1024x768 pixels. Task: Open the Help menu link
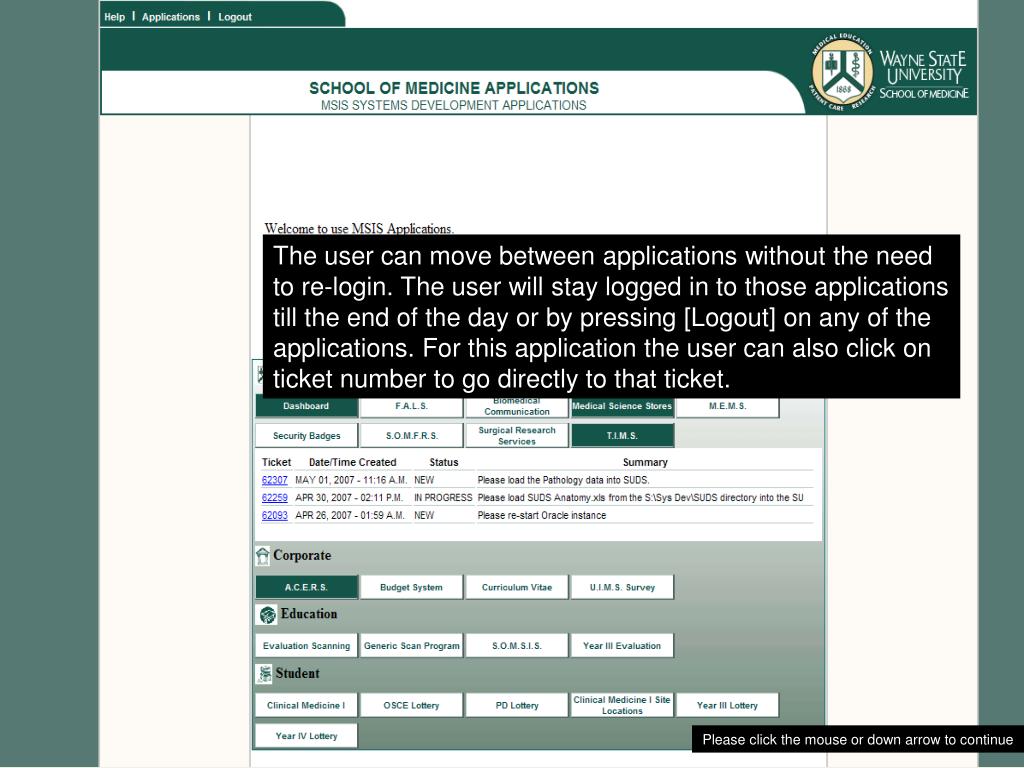[x=114, y=17]
